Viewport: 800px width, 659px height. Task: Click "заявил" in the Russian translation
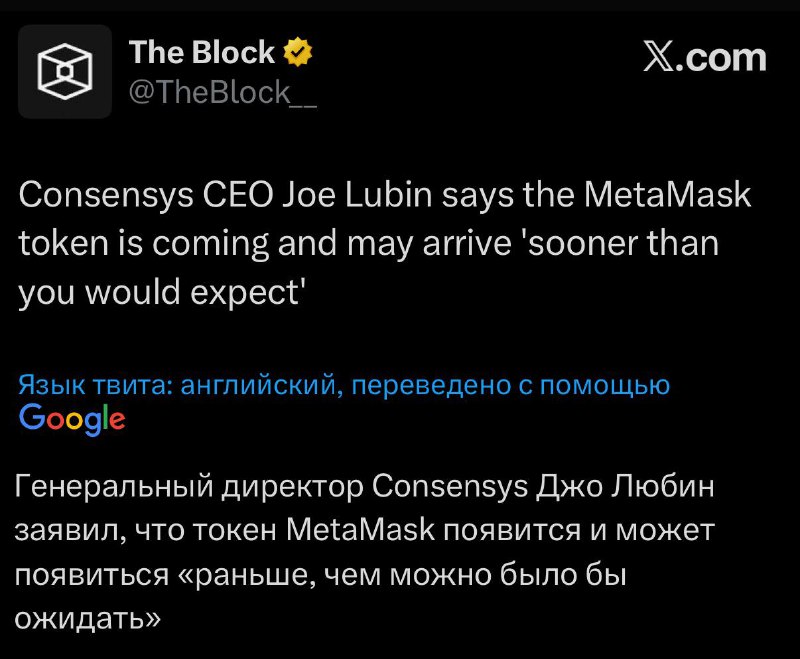68,530
